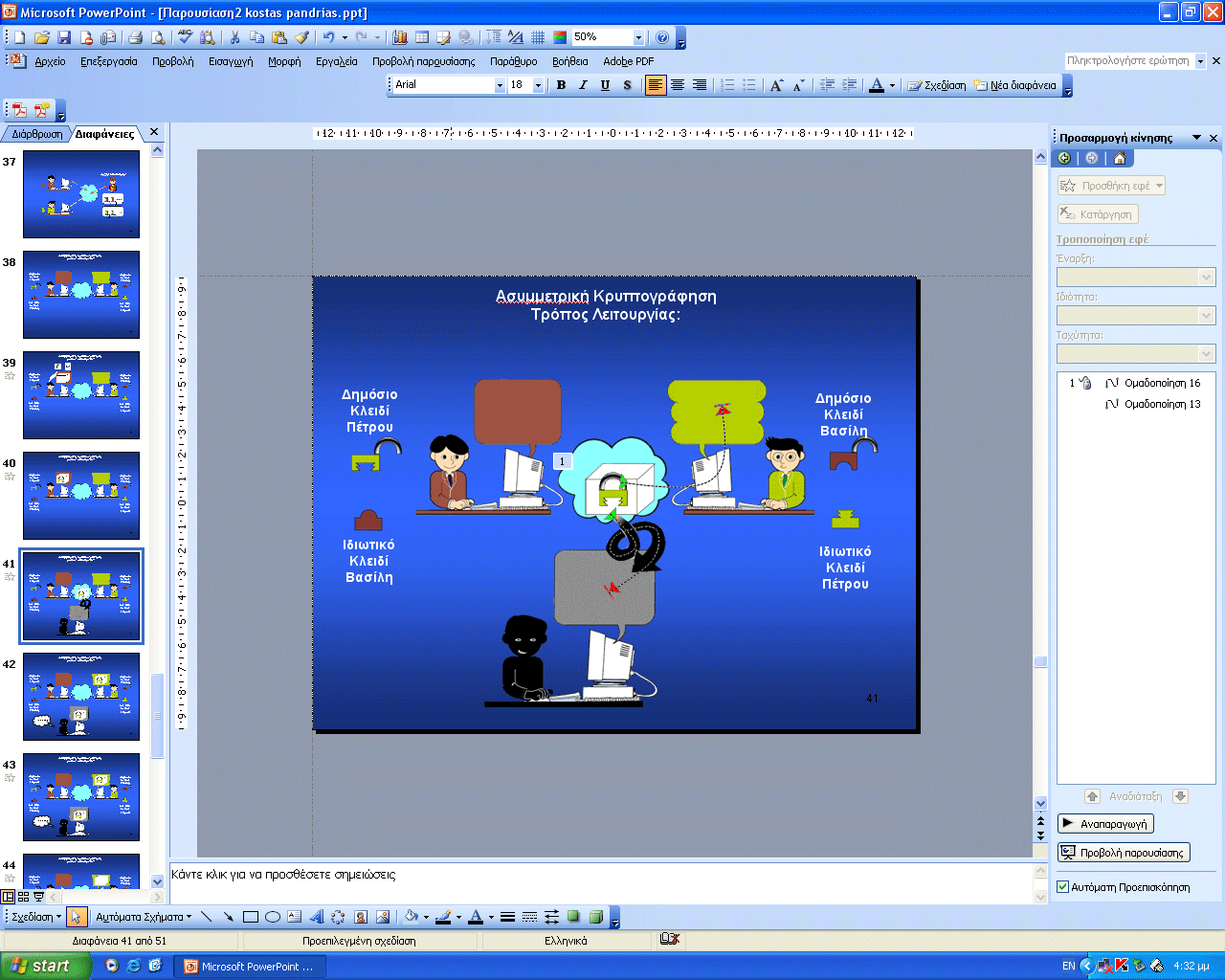Open the font size 18 dropdown
Image resolution: width=1225 pixels, height=980 pixels.
click(538, 85)
